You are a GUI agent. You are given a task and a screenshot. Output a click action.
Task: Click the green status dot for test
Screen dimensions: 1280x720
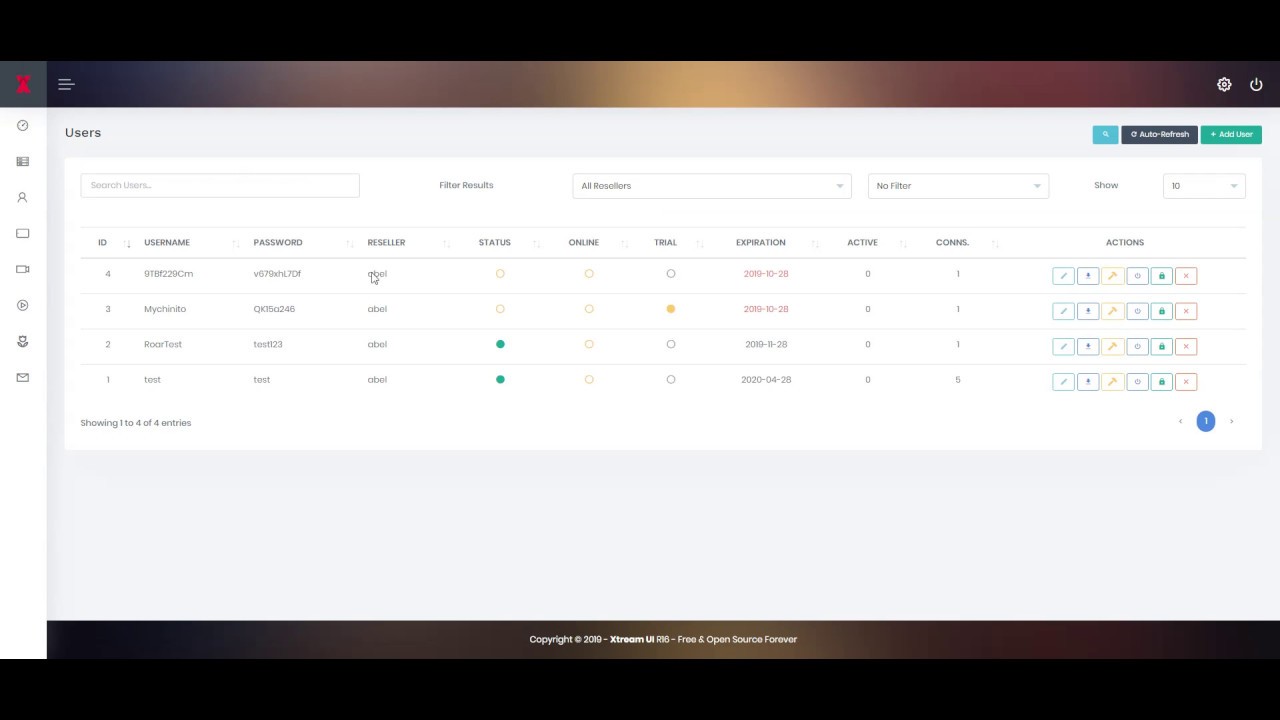(x=500, y=379)
